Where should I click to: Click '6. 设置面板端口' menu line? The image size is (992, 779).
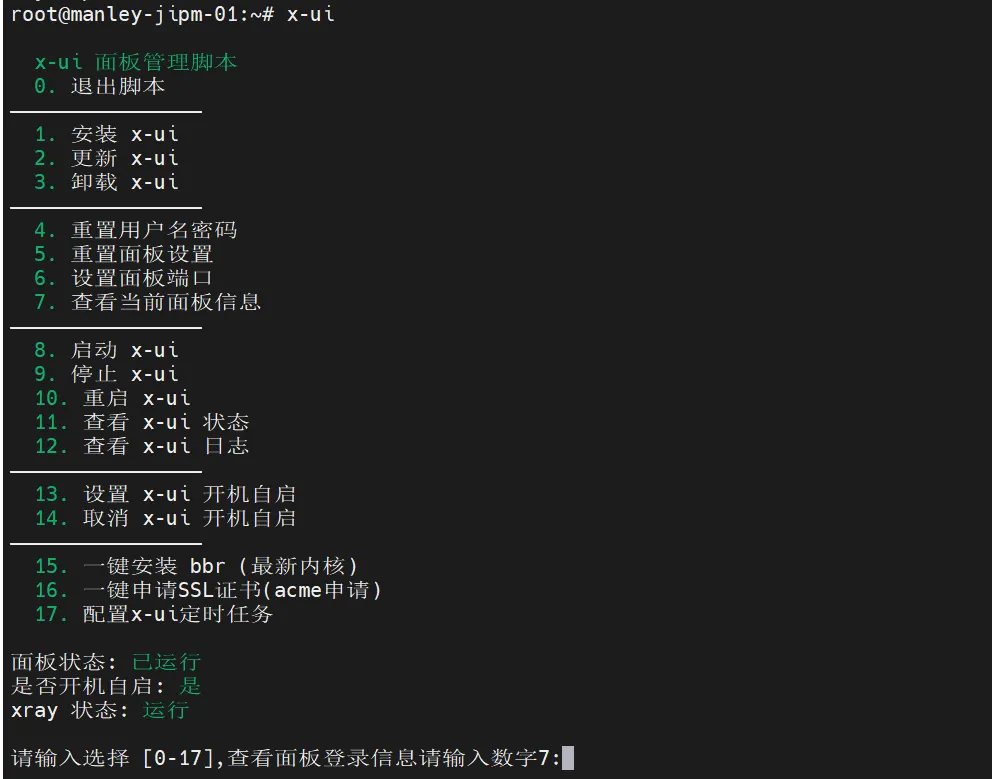pyautogui.click(x=123, y=278)
